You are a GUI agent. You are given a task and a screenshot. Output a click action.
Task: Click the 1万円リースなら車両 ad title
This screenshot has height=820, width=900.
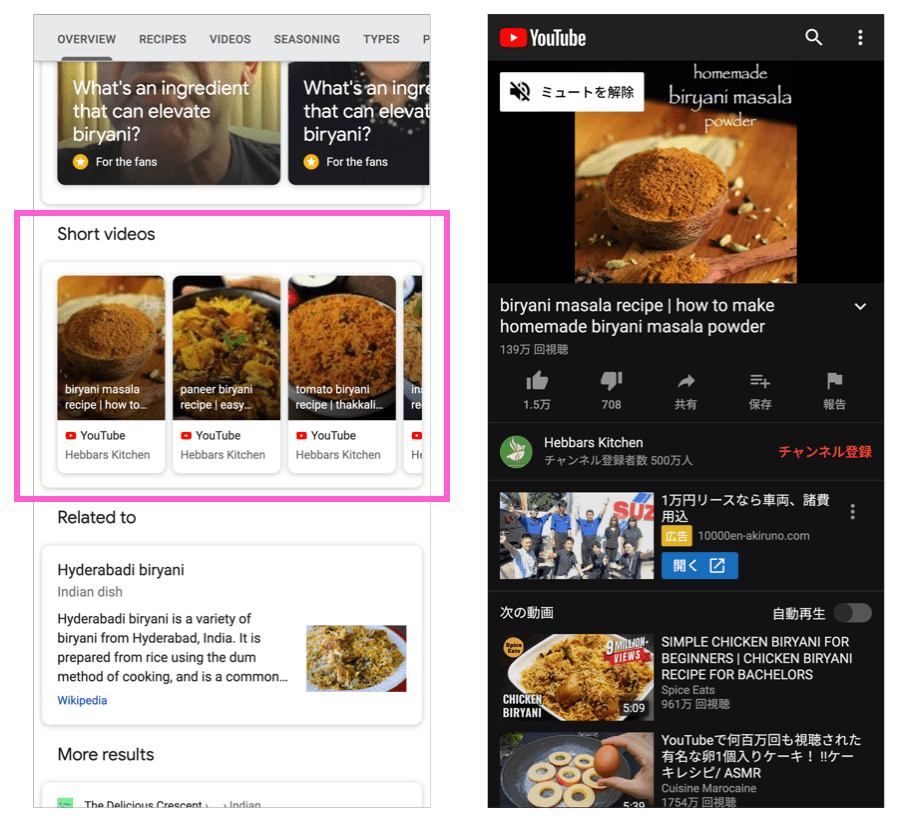(745, 508)
